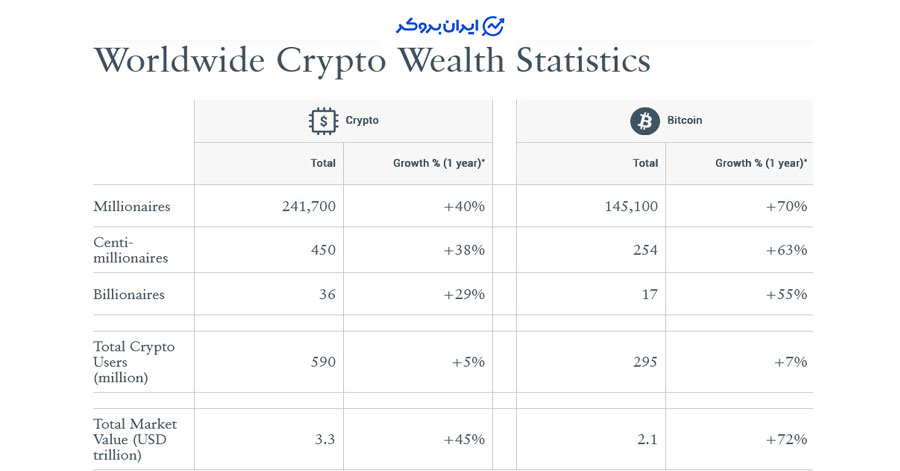Click the Bitcoin column group header label
The width and height of the screenshot is (900, 471).
[x=685, y=120]
